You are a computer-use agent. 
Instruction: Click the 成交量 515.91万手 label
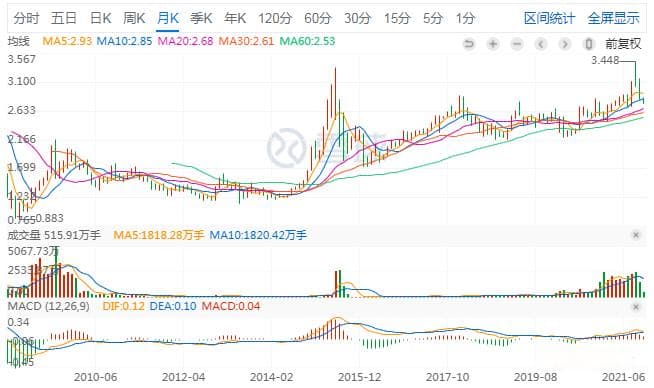54,235
